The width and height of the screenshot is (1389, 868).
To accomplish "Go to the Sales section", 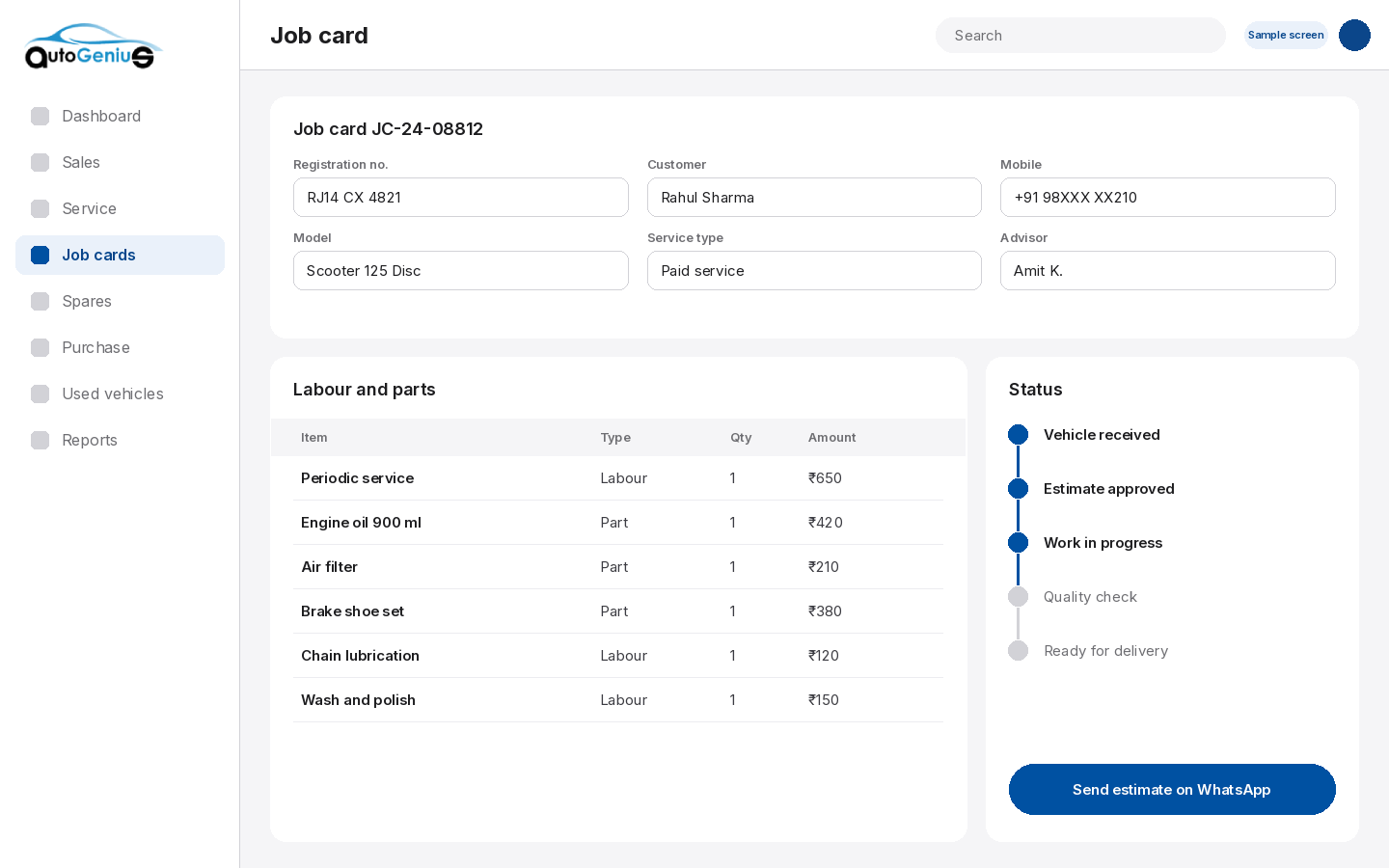I will coord(120,162).
